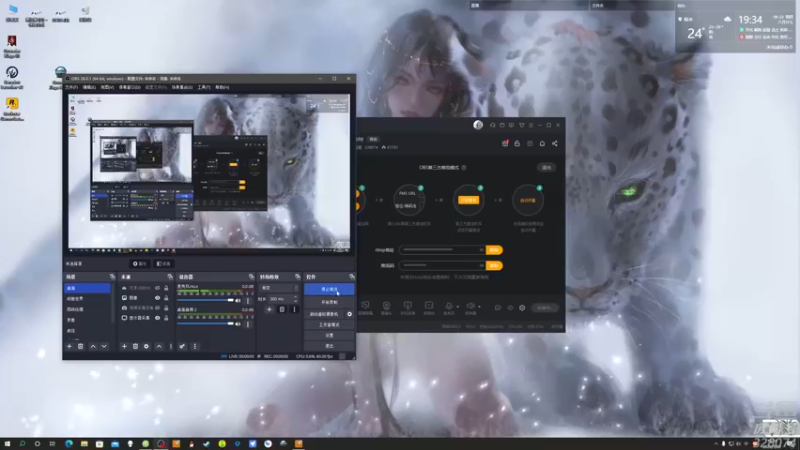Image resolution: width=800 pixels, height=450 pixels.
Task: Open advanced audio properties in mixer toolbar
Action: tap(182, 346)
